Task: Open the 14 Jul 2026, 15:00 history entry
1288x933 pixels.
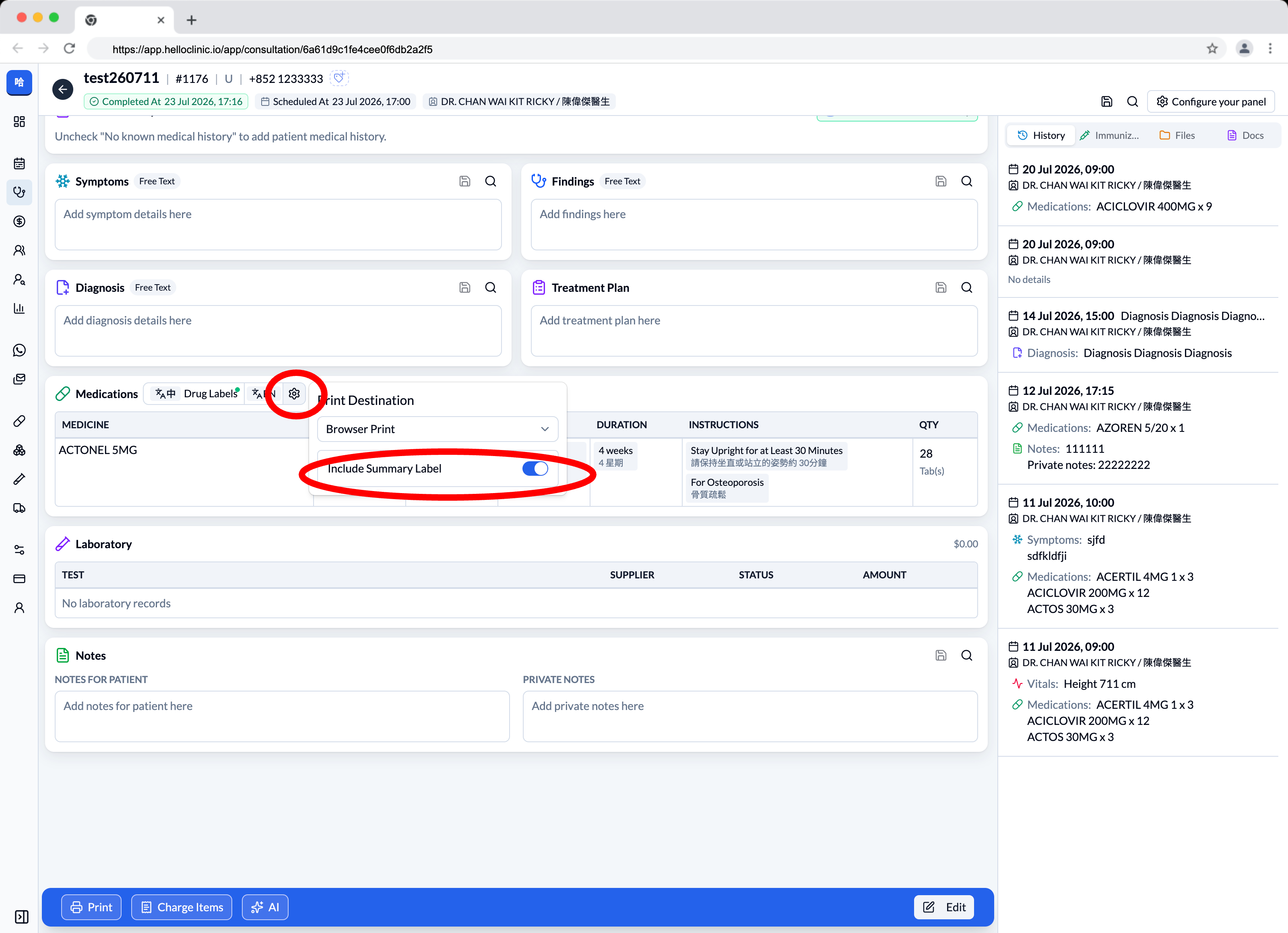Action: coord(1138,334)
